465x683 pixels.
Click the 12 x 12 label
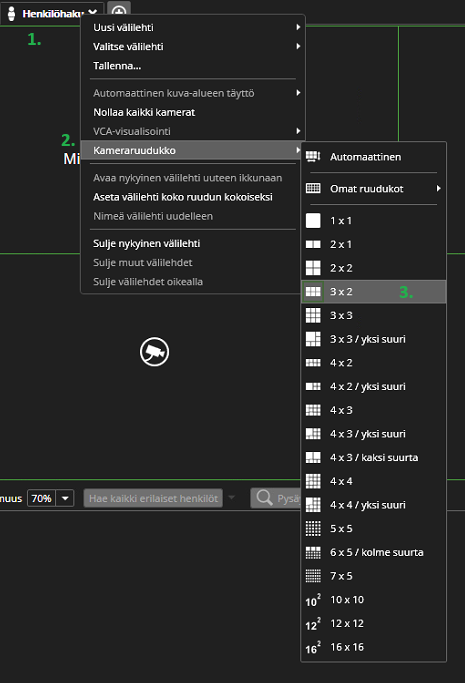click(347, 623)
